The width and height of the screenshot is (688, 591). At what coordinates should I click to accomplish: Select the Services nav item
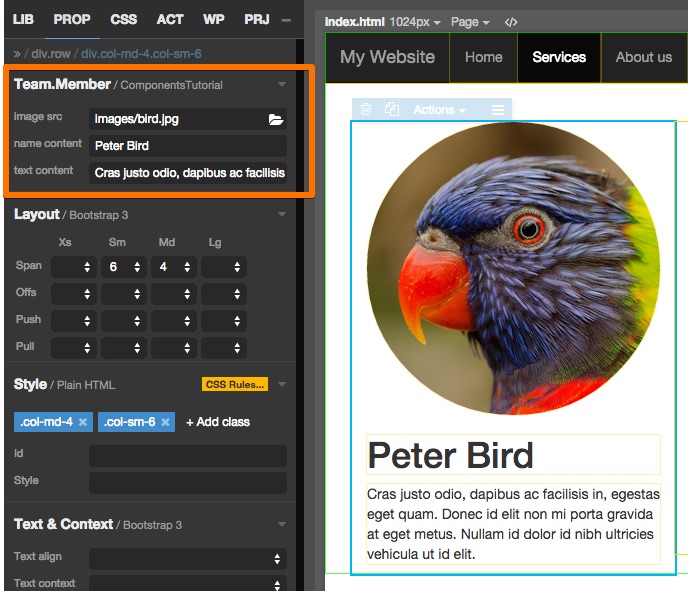coord(559,57)
